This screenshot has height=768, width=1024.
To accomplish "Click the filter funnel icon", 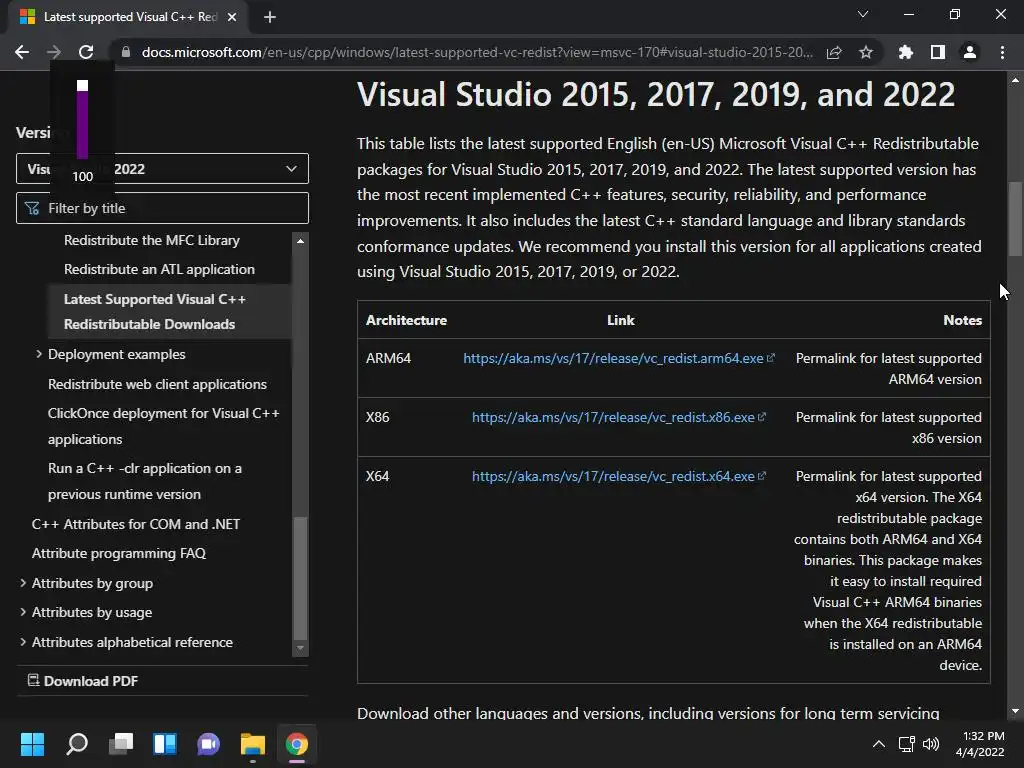I will click(x=32, y=208).
